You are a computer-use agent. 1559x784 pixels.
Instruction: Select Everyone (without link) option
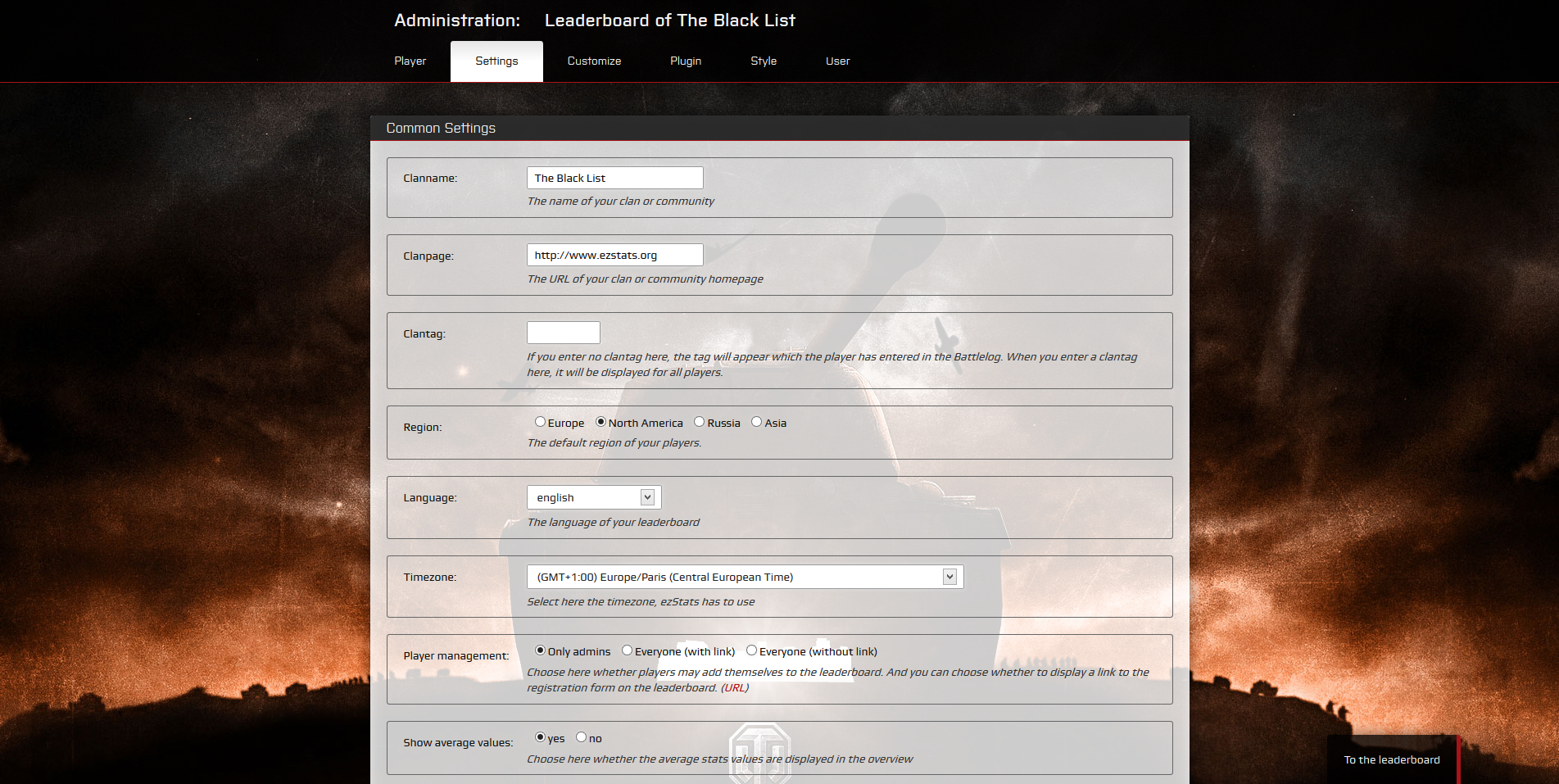click(751, 650)
